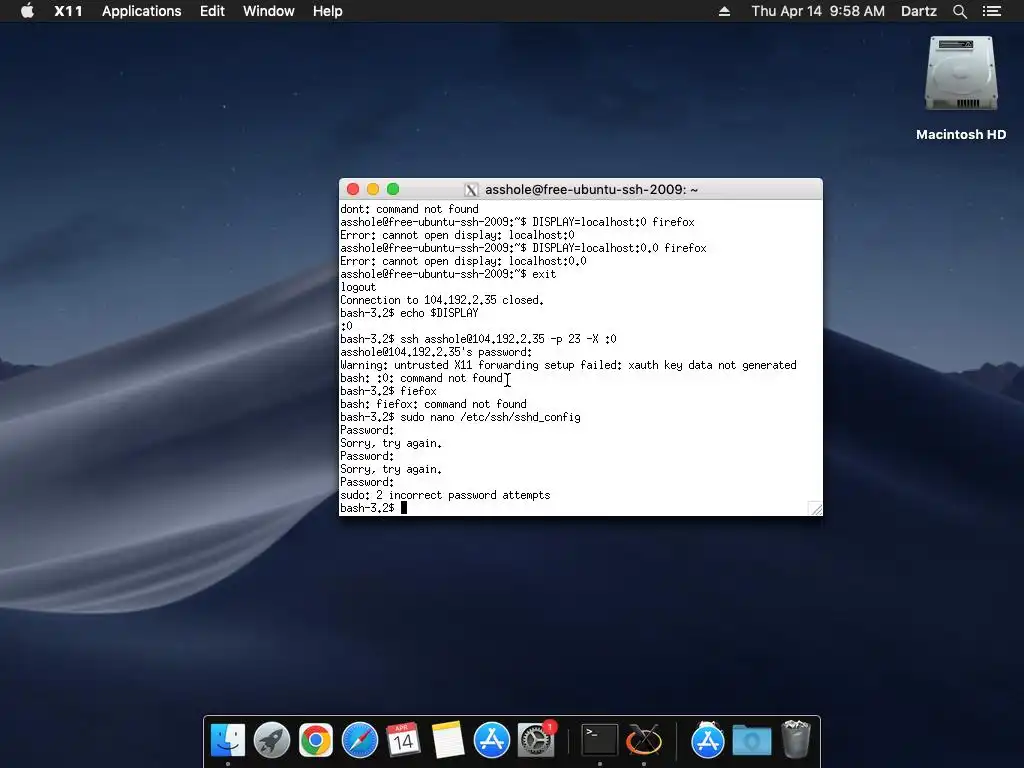The height and width of the screenshot is (768, 1024).
Task: Open Notification Center list icon
Action: click(x=991, y=11)
